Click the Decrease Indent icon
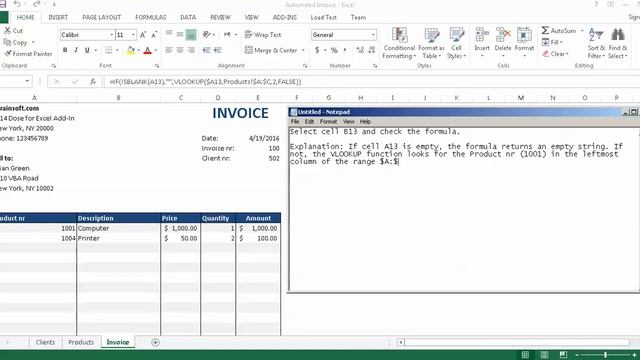Viewport: 640px width, 360px height. coord(207,50)
